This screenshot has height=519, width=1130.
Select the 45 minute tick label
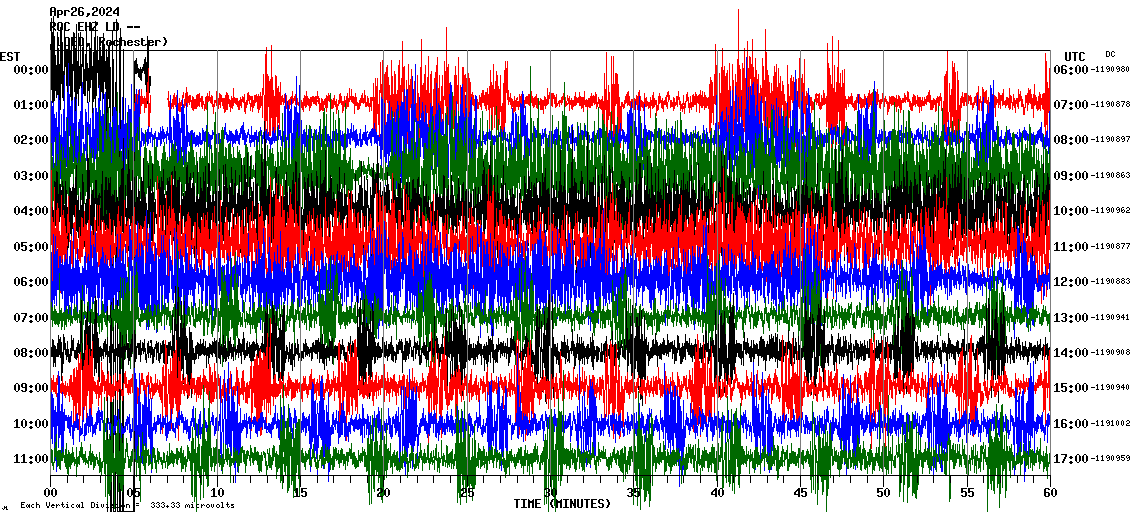click(800, 493)
